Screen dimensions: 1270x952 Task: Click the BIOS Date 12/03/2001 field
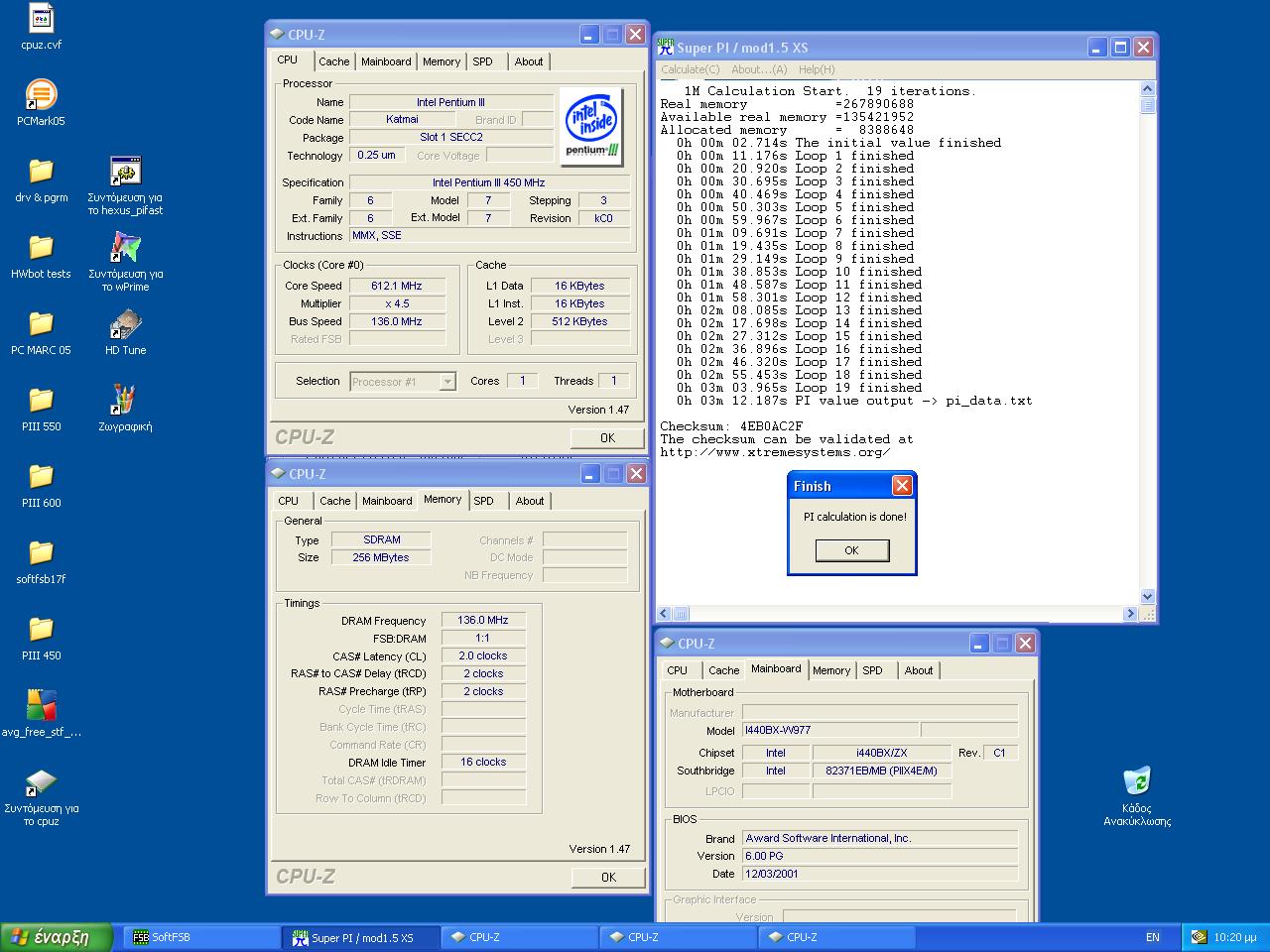click(879, 874)
